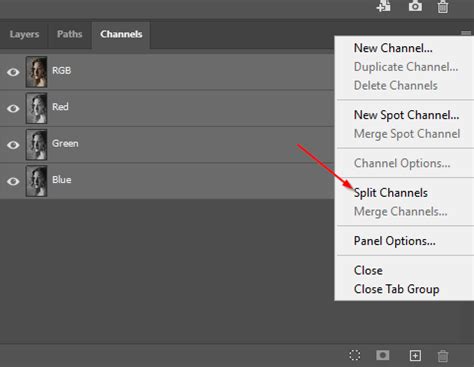Select the Channels tab
The height and width of the screenshot is (367, 474).
coord(121,34)
